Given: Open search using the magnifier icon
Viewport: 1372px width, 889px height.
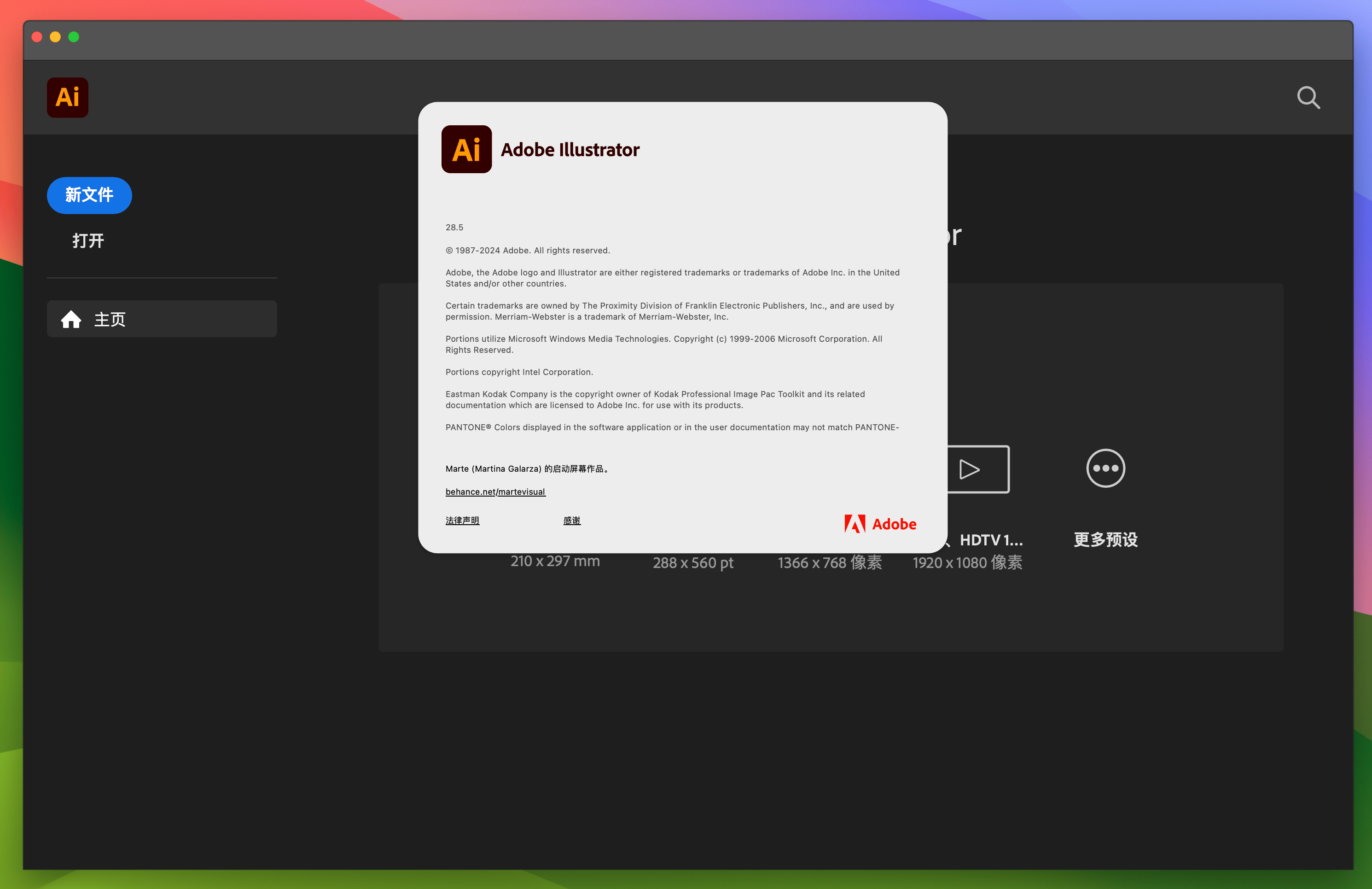Looking at the screenshot, I should [x=1308, y=98].
